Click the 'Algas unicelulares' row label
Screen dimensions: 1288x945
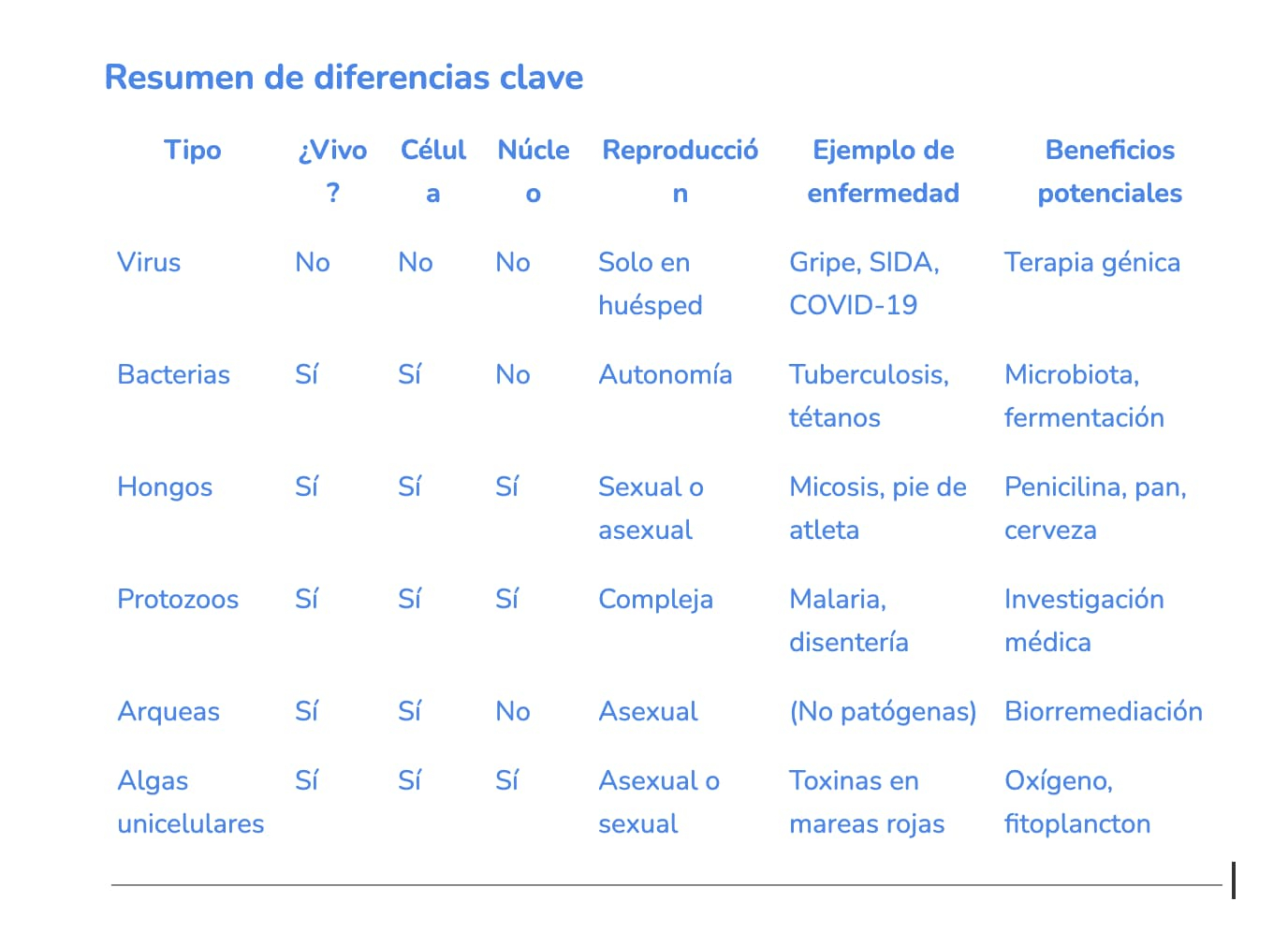(x=190, y=802)
